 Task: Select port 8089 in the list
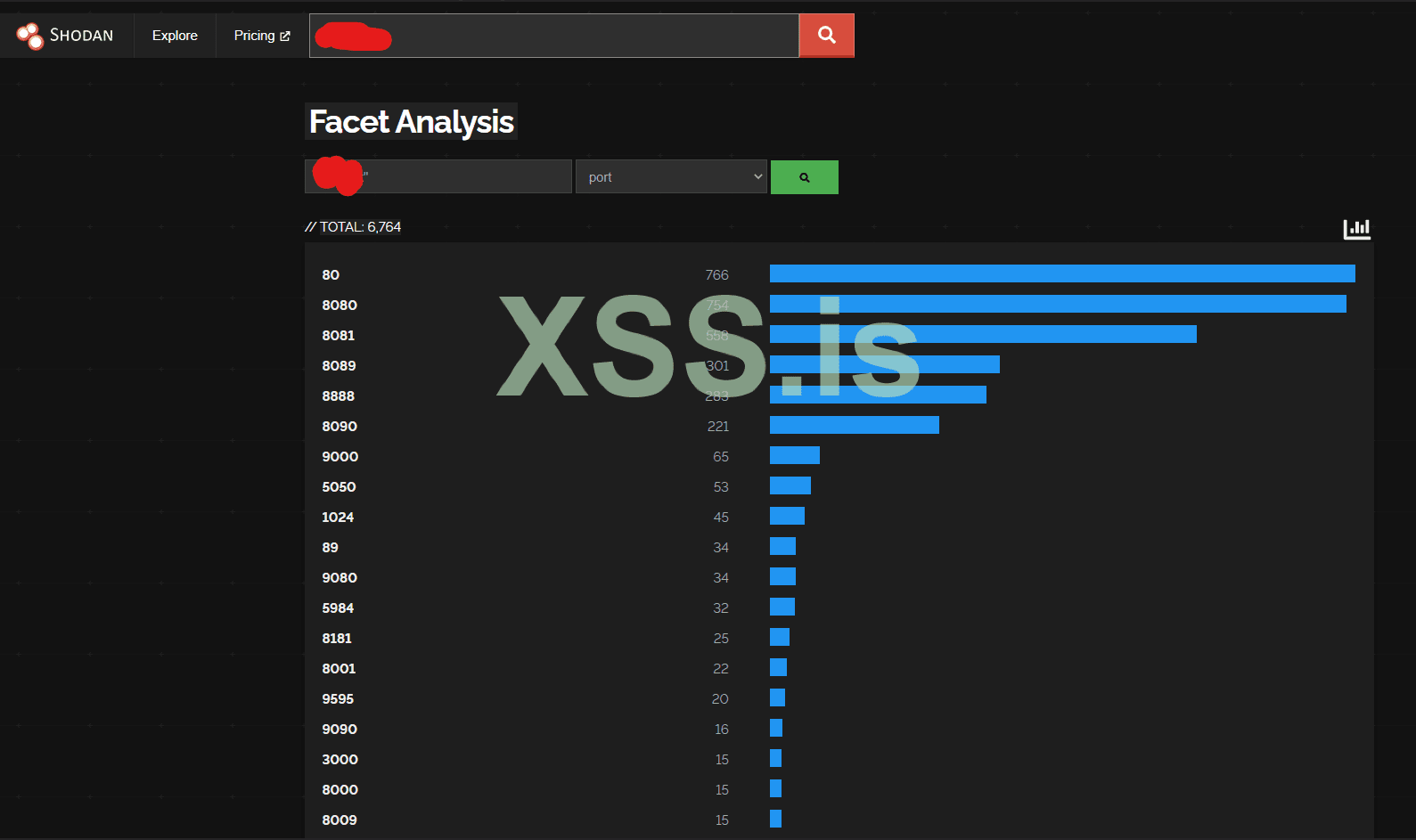coord(339,365)
